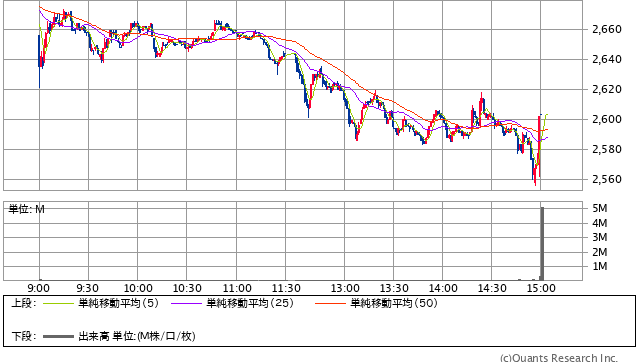
Task: Click the 11:30 time axis label
Action: click(x=286, y=288)
